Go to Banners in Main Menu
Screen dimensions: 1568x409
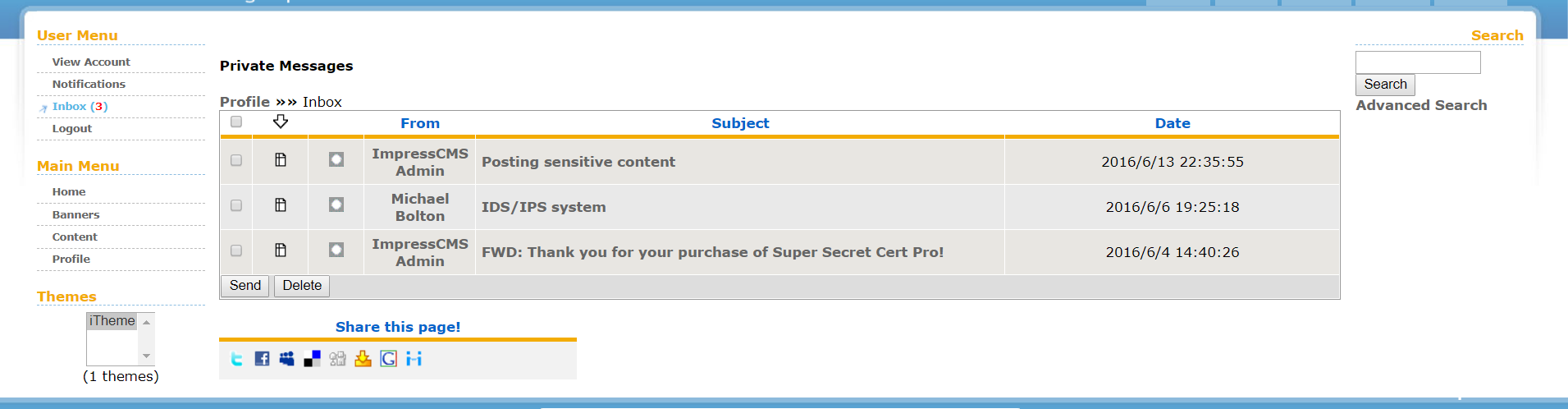(x=75, y=215)
